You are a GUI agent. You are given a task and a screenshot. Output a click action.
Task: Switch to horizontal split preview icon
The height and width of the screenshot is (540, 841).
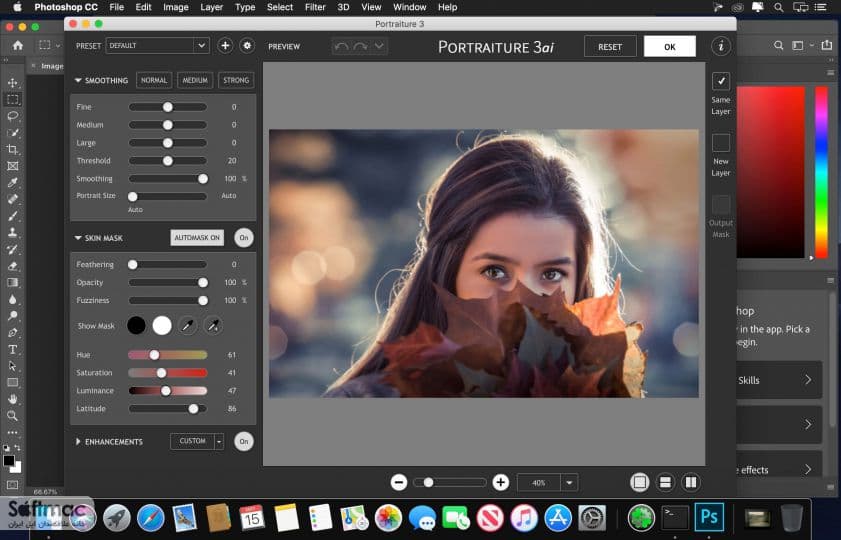[x=665, y=483]
